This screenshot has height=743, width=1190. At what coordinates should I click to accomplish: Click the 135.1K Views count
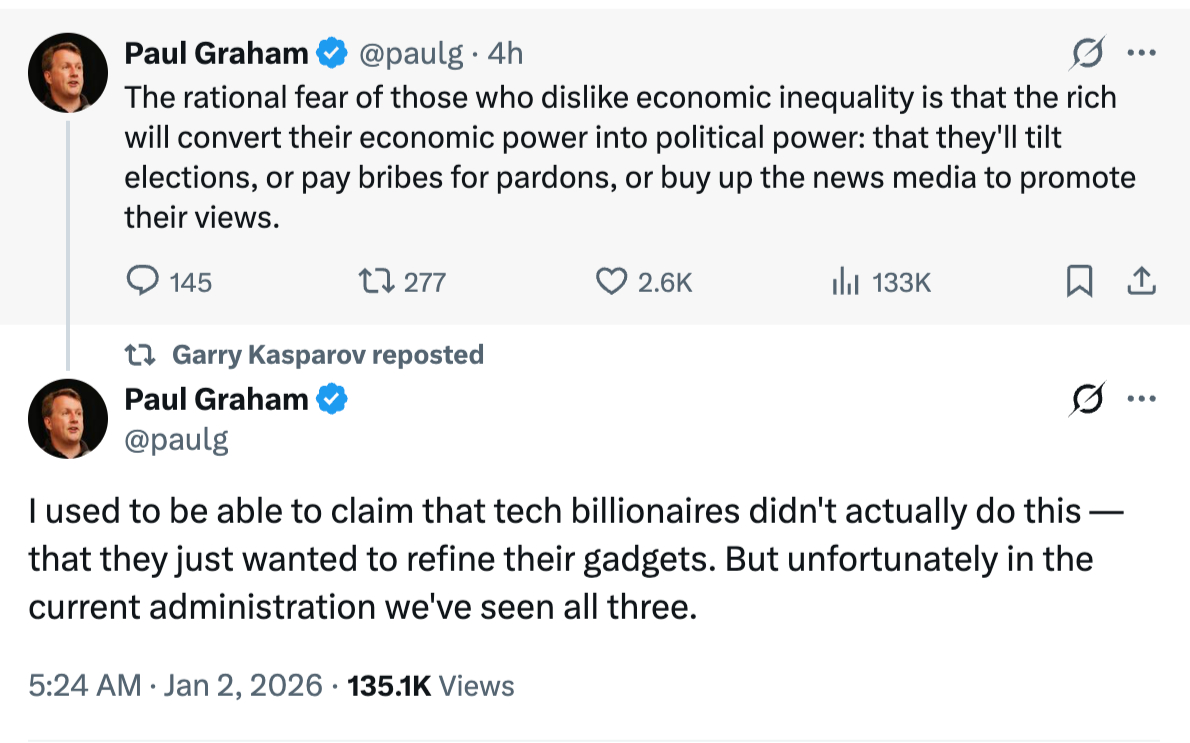(x=430, y=686)
